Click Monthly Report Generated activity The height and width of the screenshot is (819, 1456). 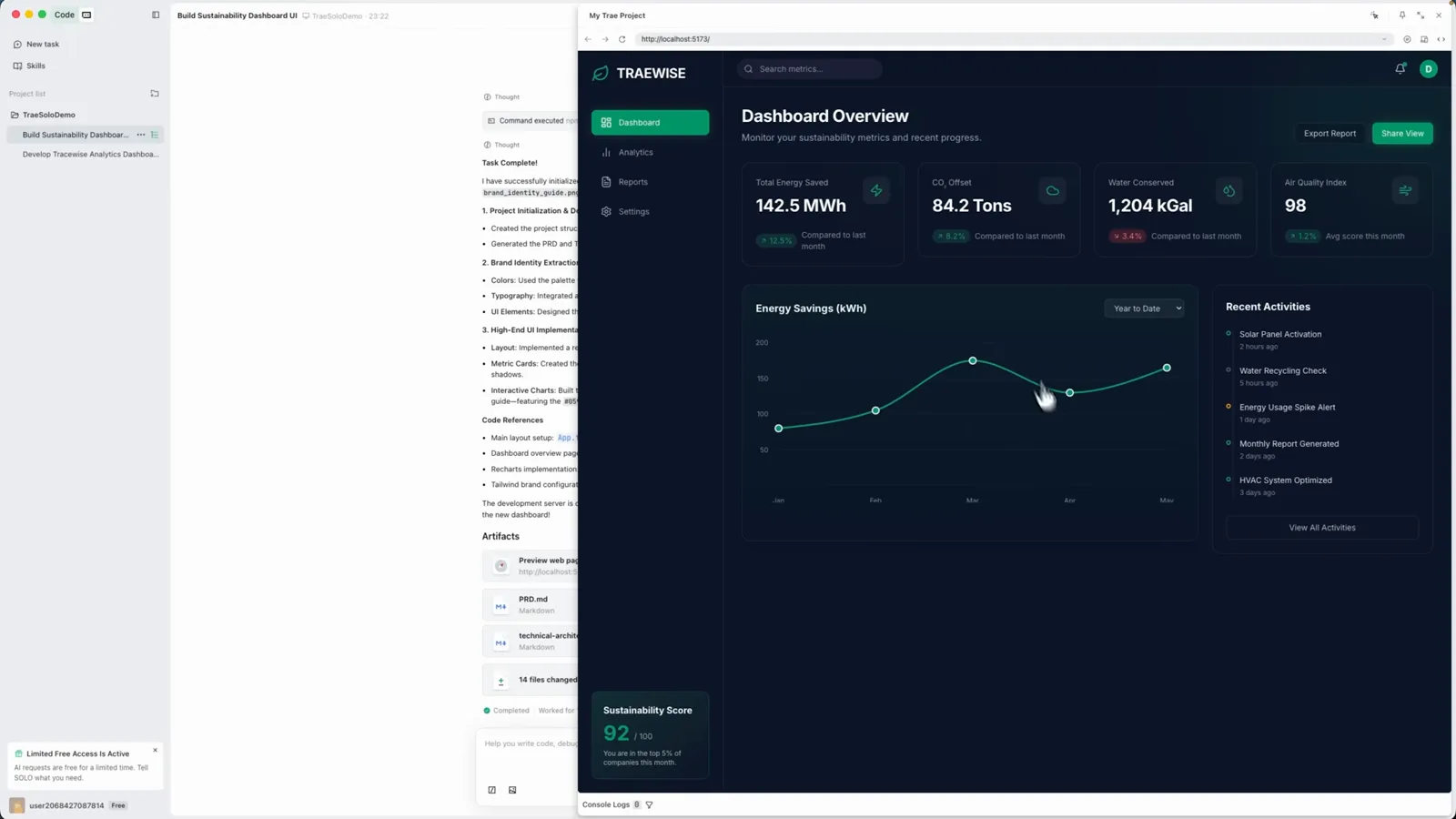point(1289,444)
